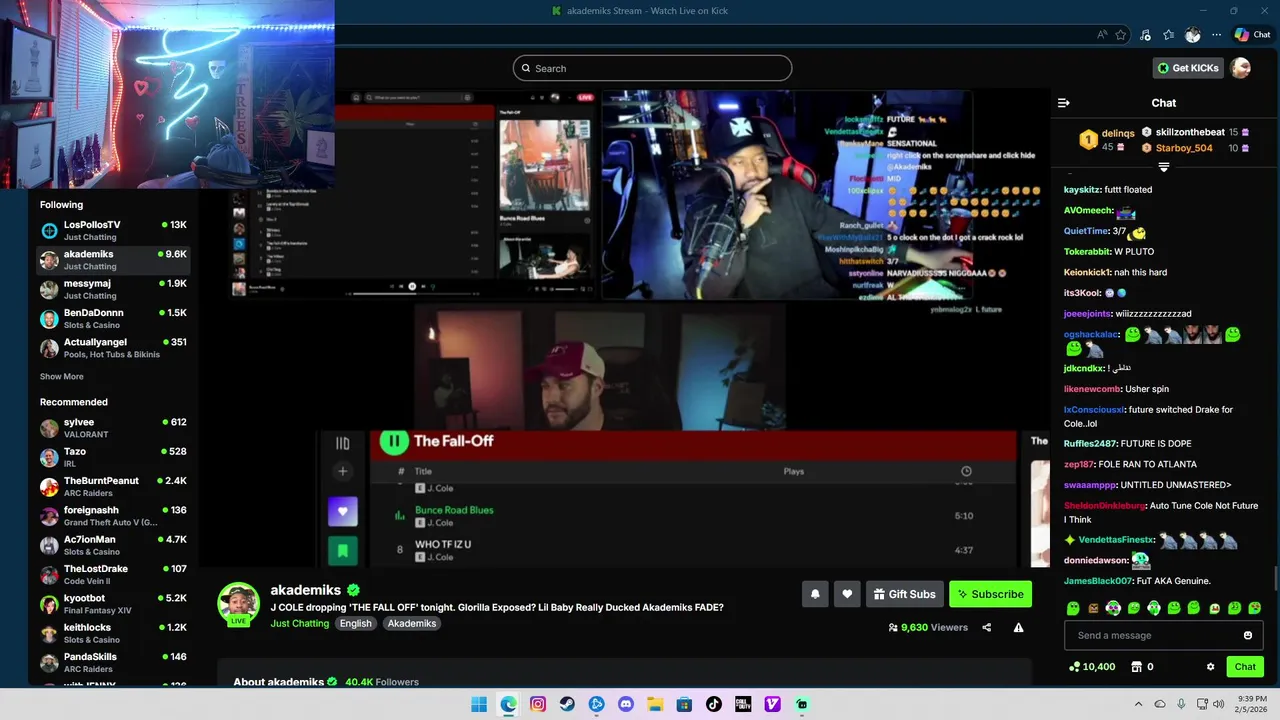
Task: Toggle notifications bell for akademiks
Action: point(815,594)
